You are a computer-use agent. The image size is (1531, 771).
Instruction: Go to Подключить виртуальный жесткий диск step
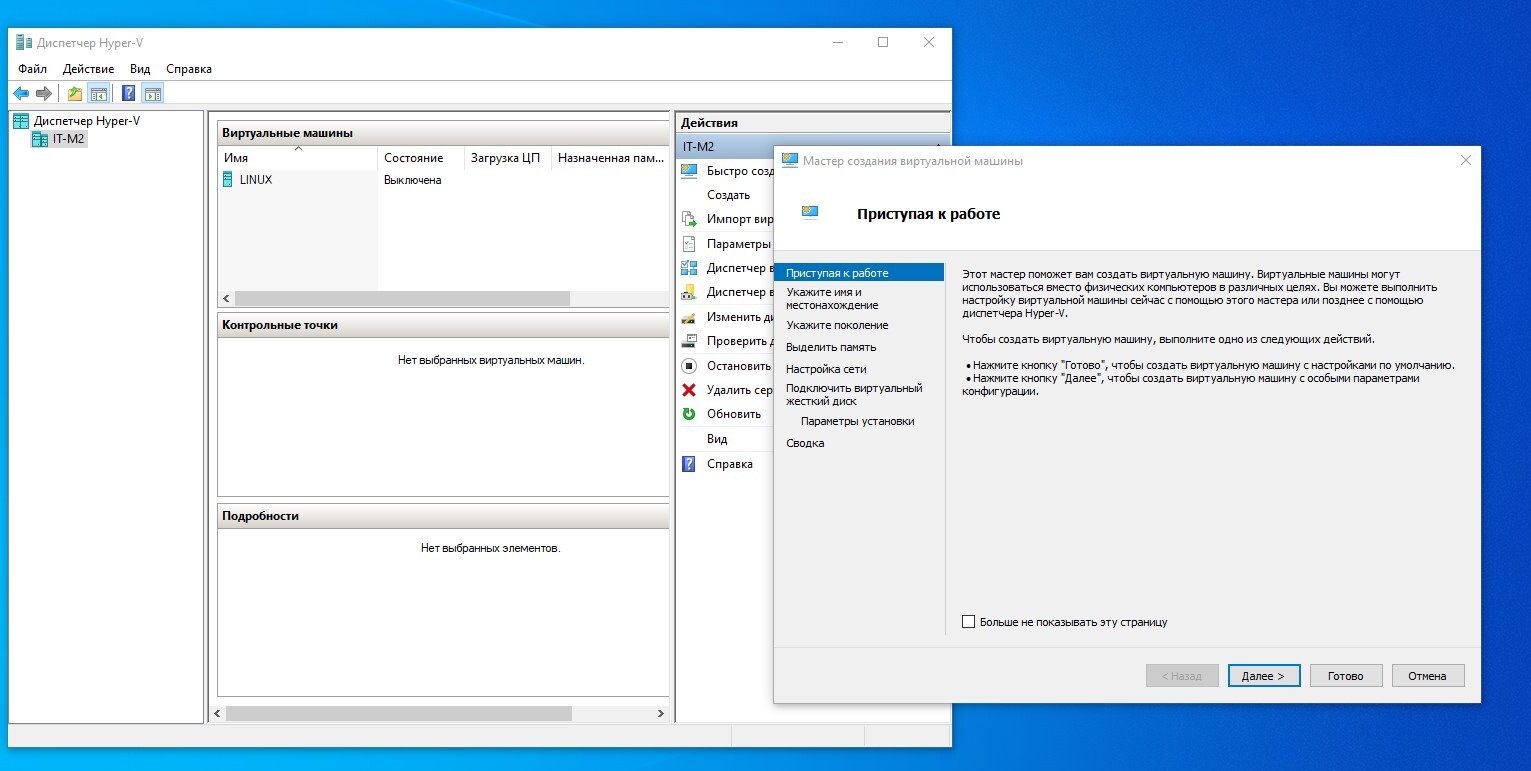coord(854,395)
